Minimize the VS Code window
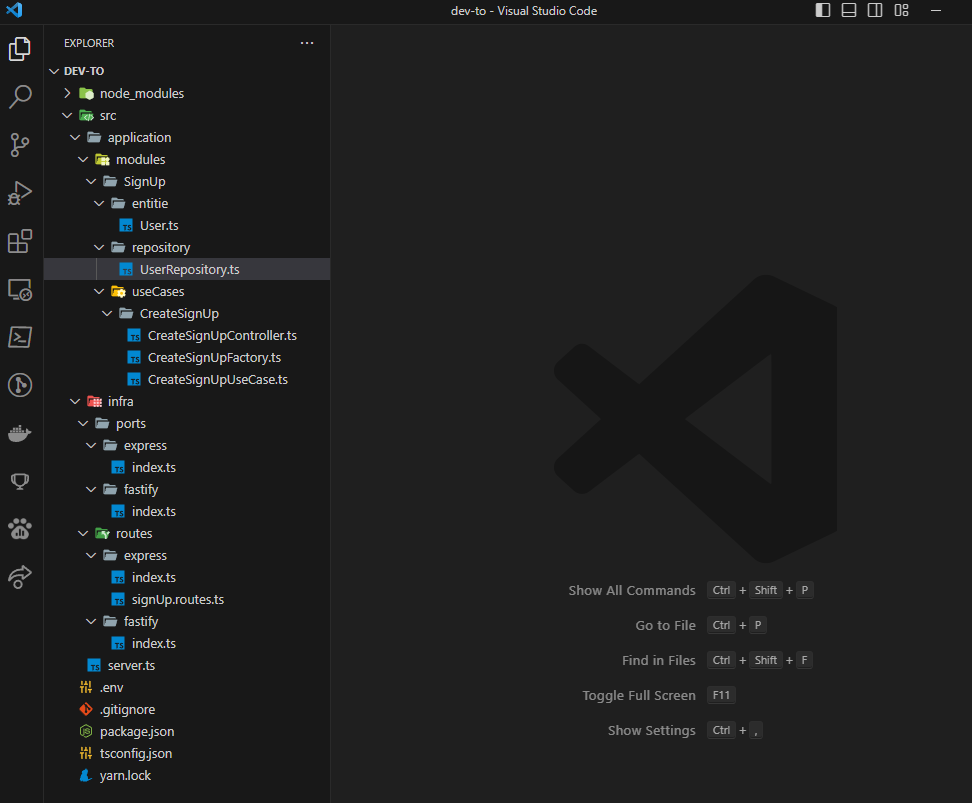The width and height of the screenshot is (972, 803). pos(936,10)
